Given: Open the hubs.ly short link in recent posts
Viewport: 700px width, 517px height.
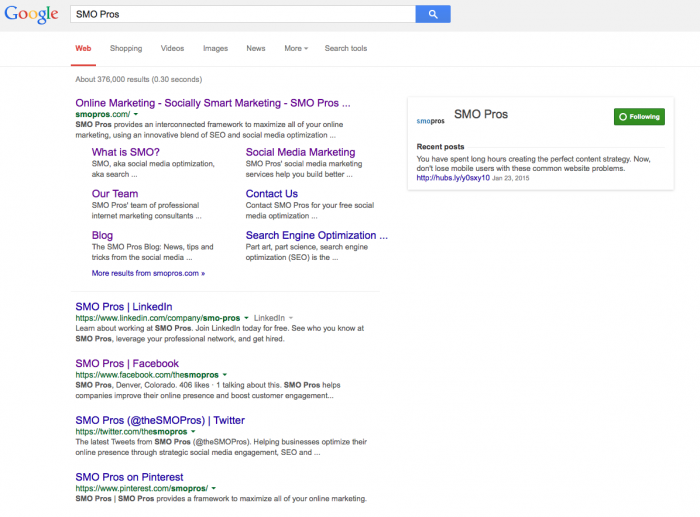Looking at the screenshot, I should [x=453, y=178].
